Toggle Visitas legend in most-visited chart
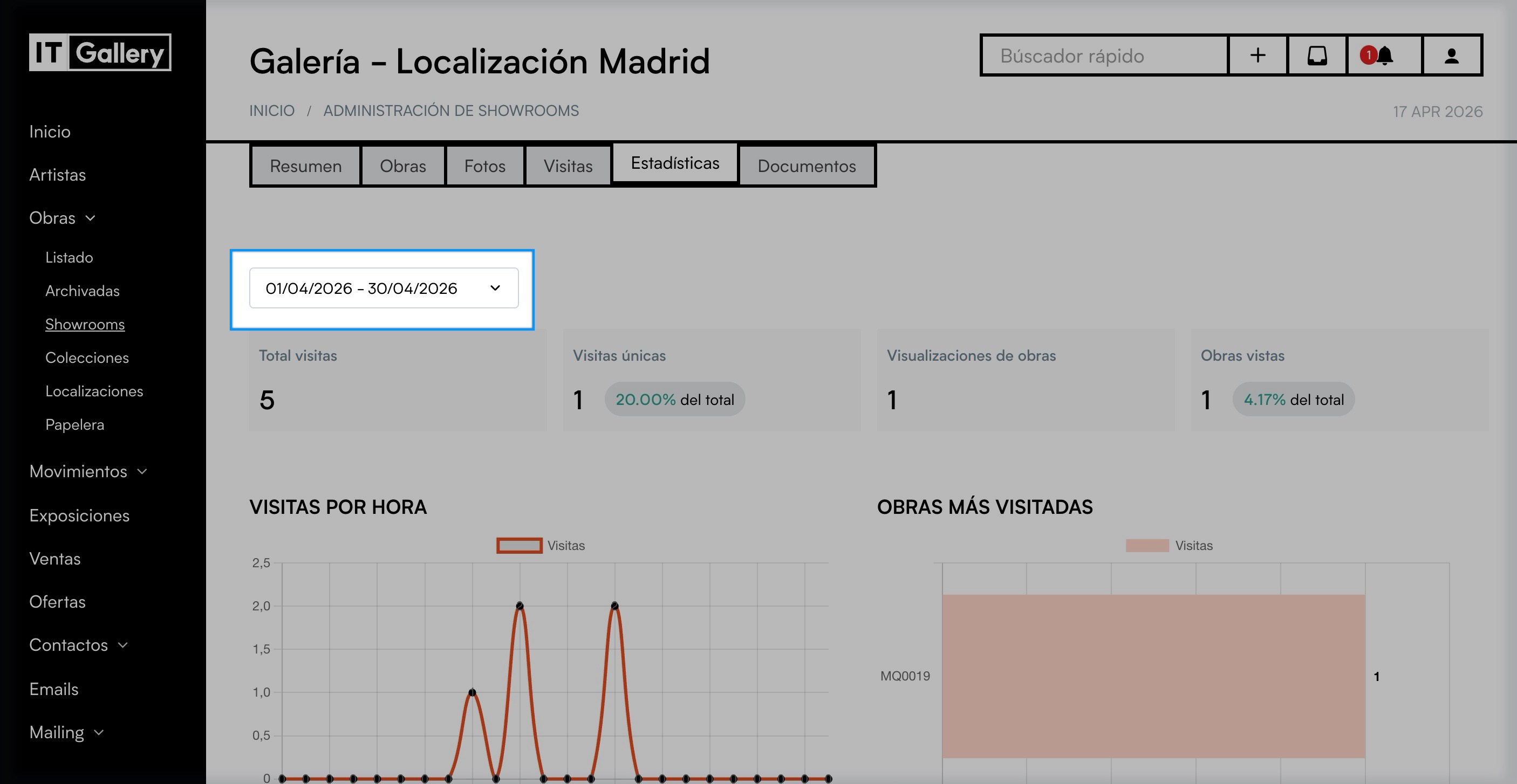1517x784 pixels. coord(1168,546)
